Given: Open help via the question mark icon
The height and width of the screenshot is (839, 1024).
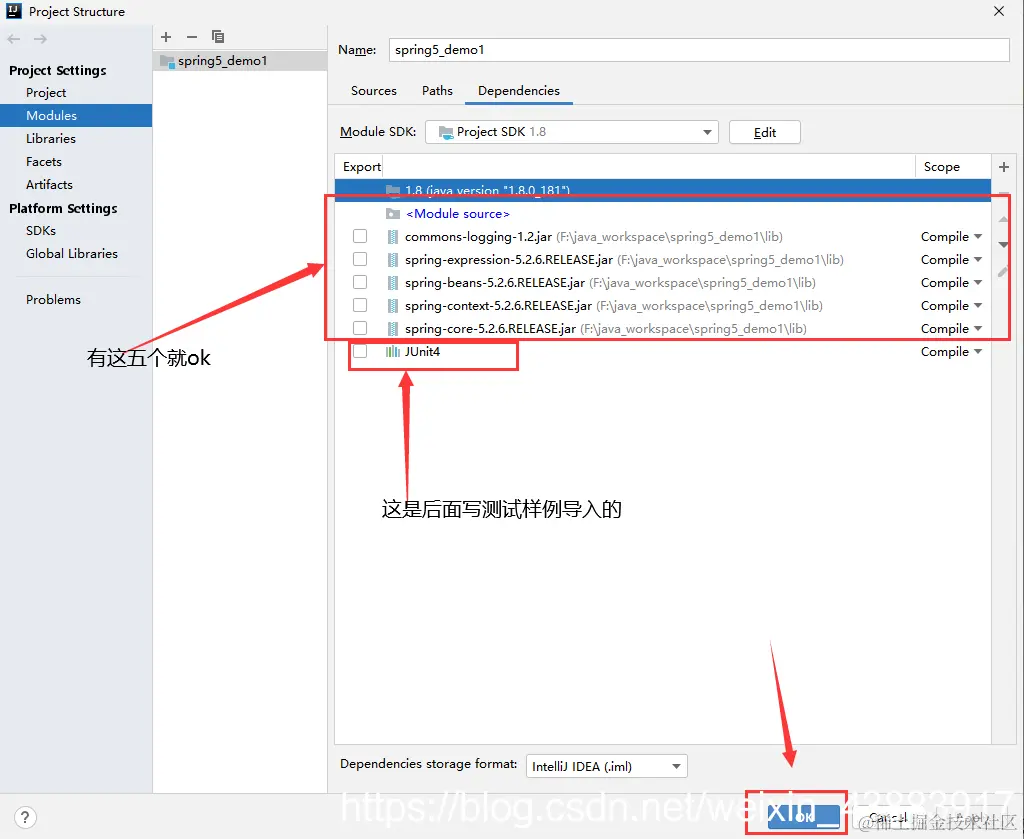Looking at the screenshot, I should [x=25, y=817].
